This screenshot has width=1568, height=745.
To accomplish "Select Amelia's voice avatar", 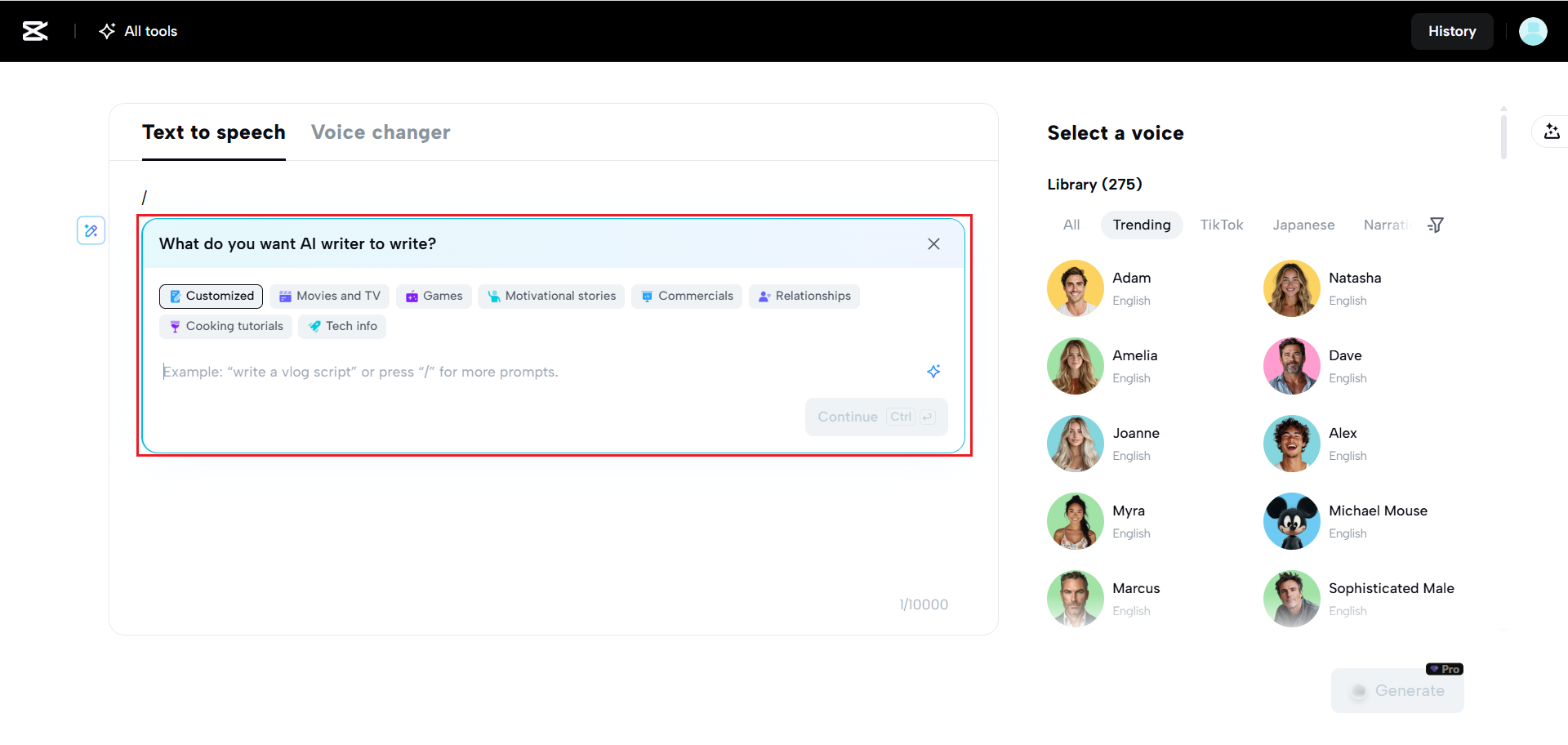I will 1076,366.
